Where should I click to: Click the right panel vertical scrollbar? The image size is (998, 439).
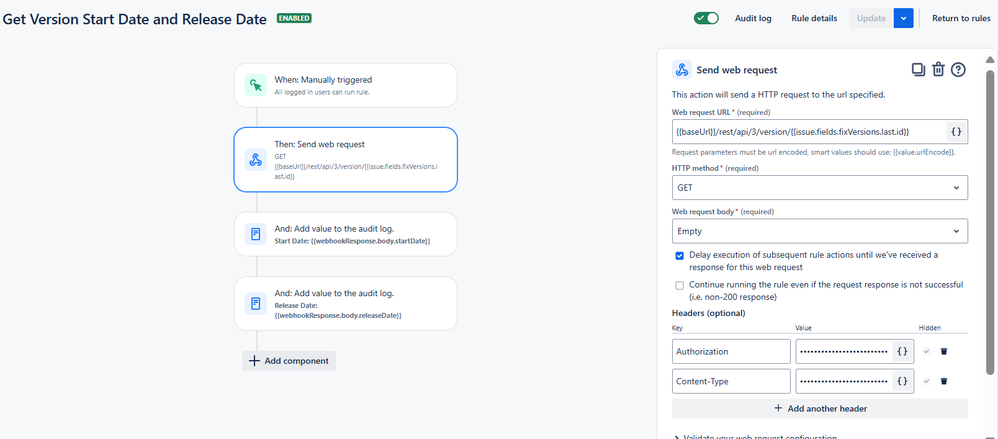point(990,216)
